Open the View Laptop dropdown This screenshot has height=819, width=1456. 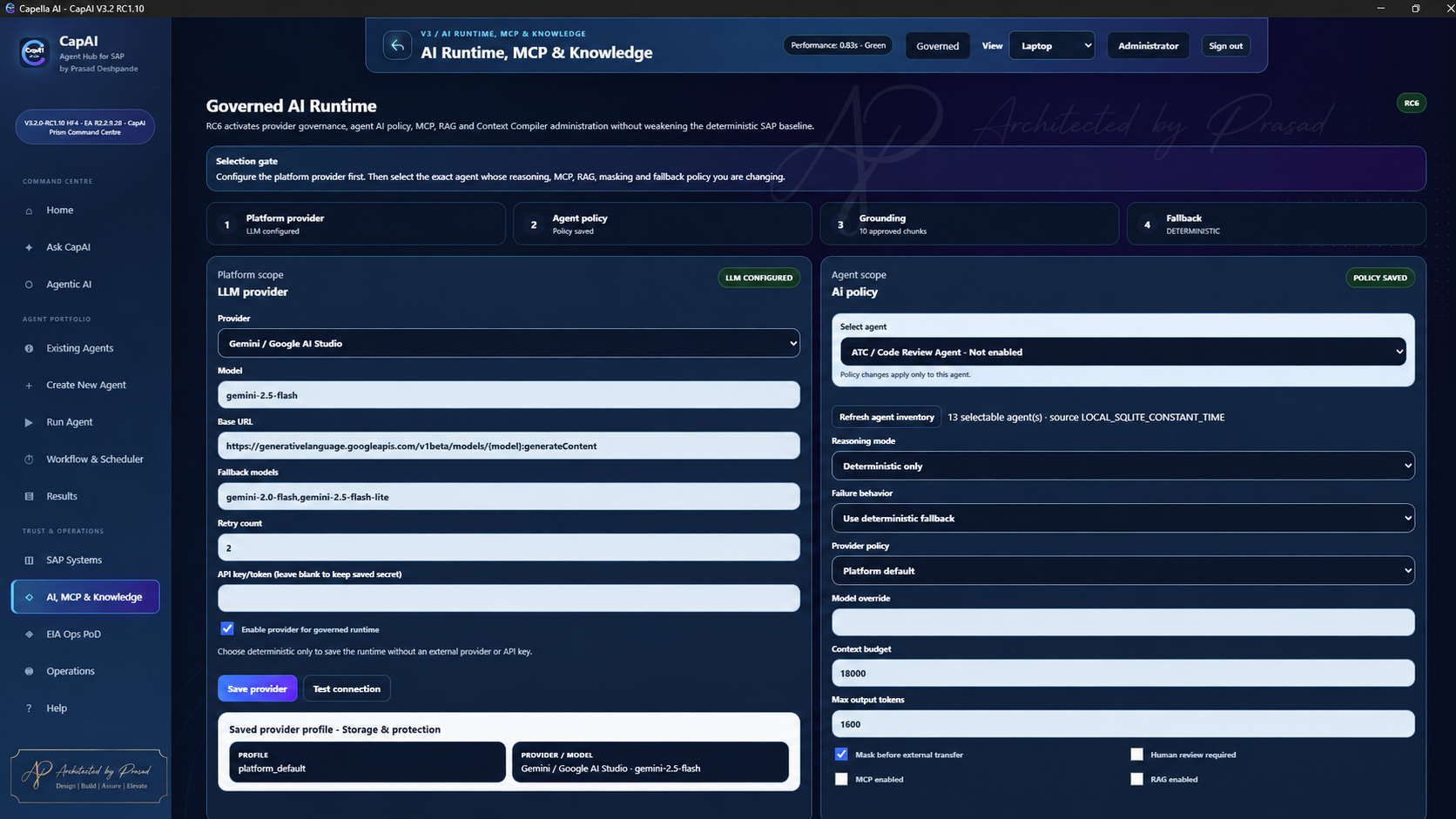tap(1052, 45)
